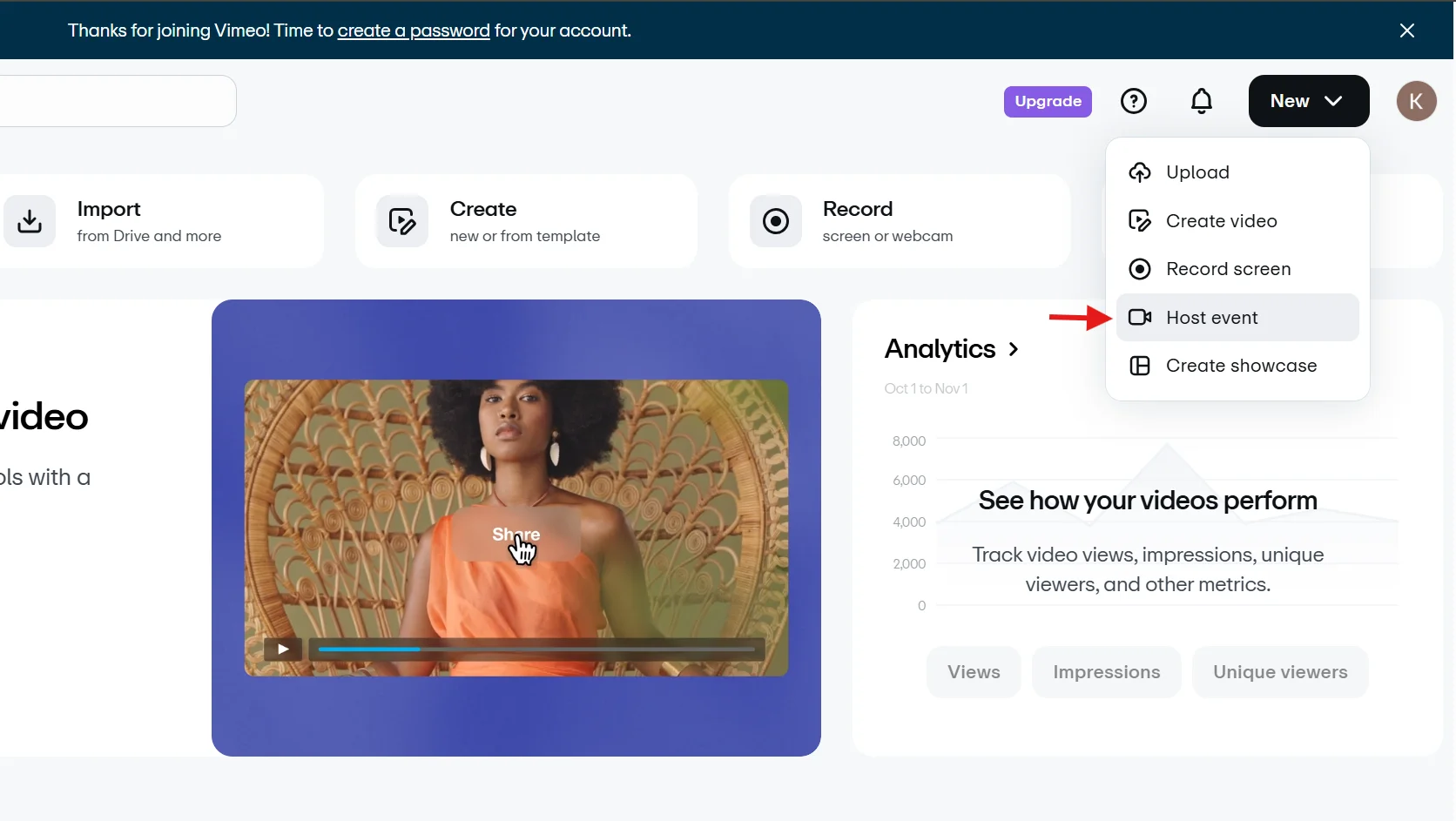This screenshot has width=1456, height=821.
Task: Open the notifications bell
Action: click(1201, 101)
